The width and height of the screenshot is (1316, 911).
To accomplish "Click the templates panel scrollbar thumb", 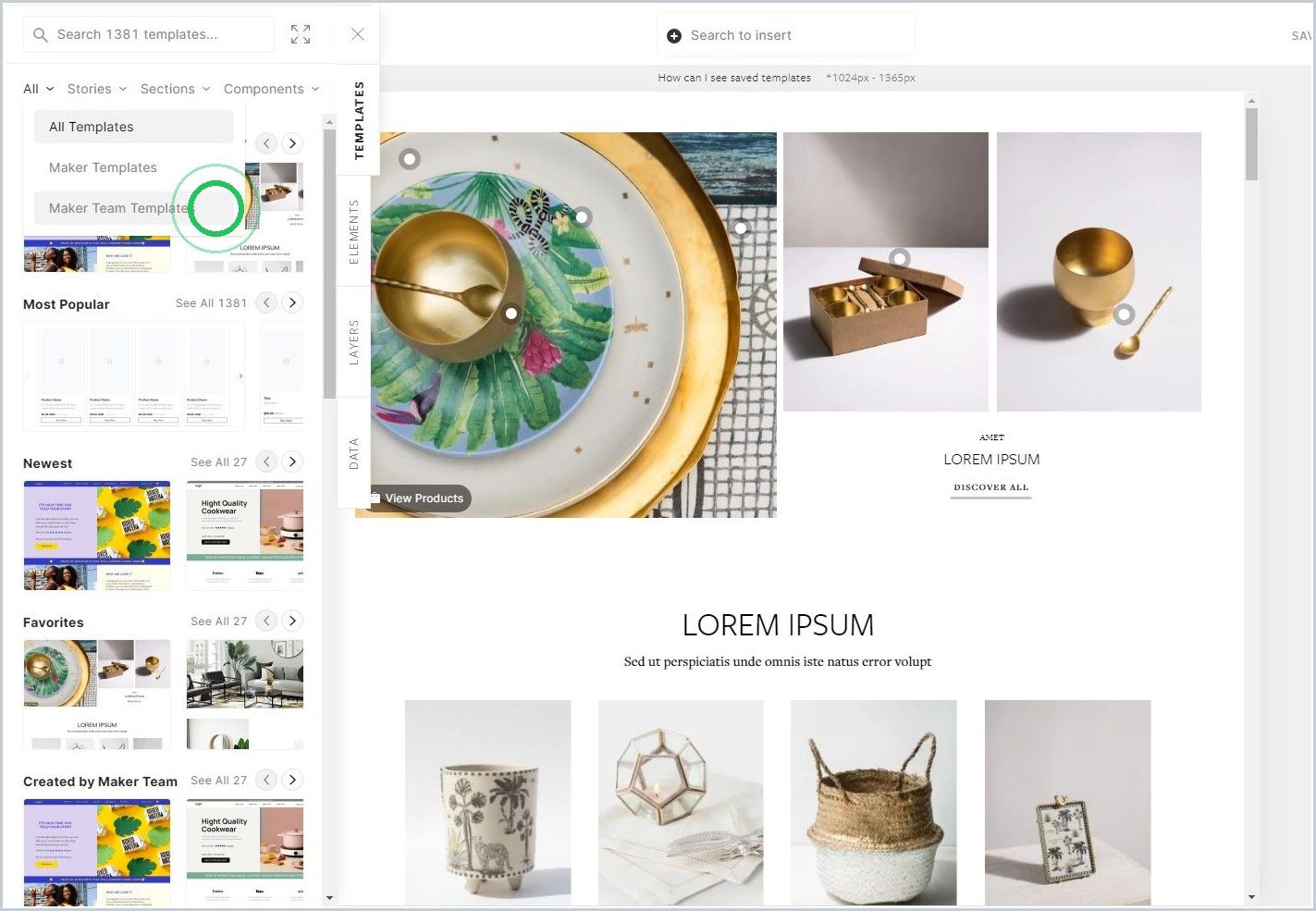I will click(x=328, y=264).
